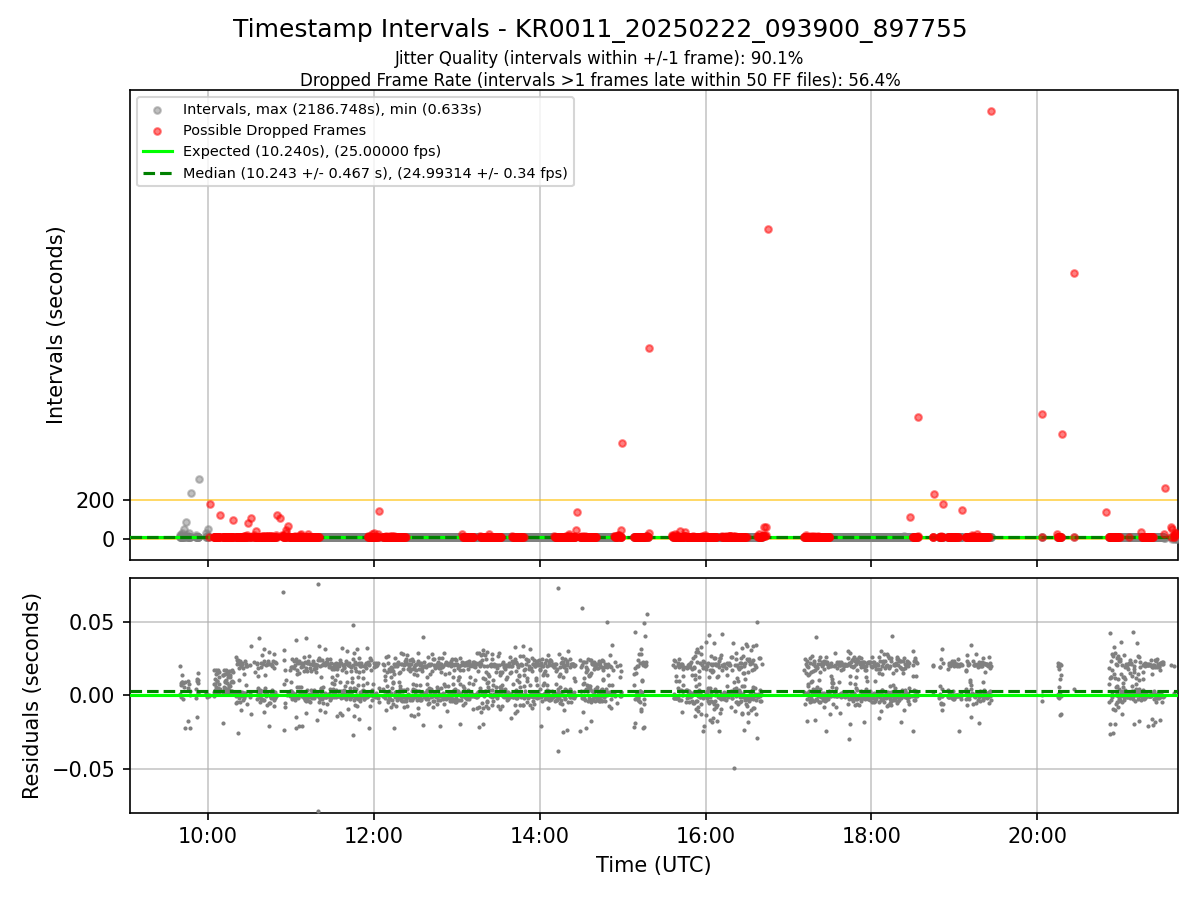Click legend entry beginning 'Median (10.243'

(375, 173)
